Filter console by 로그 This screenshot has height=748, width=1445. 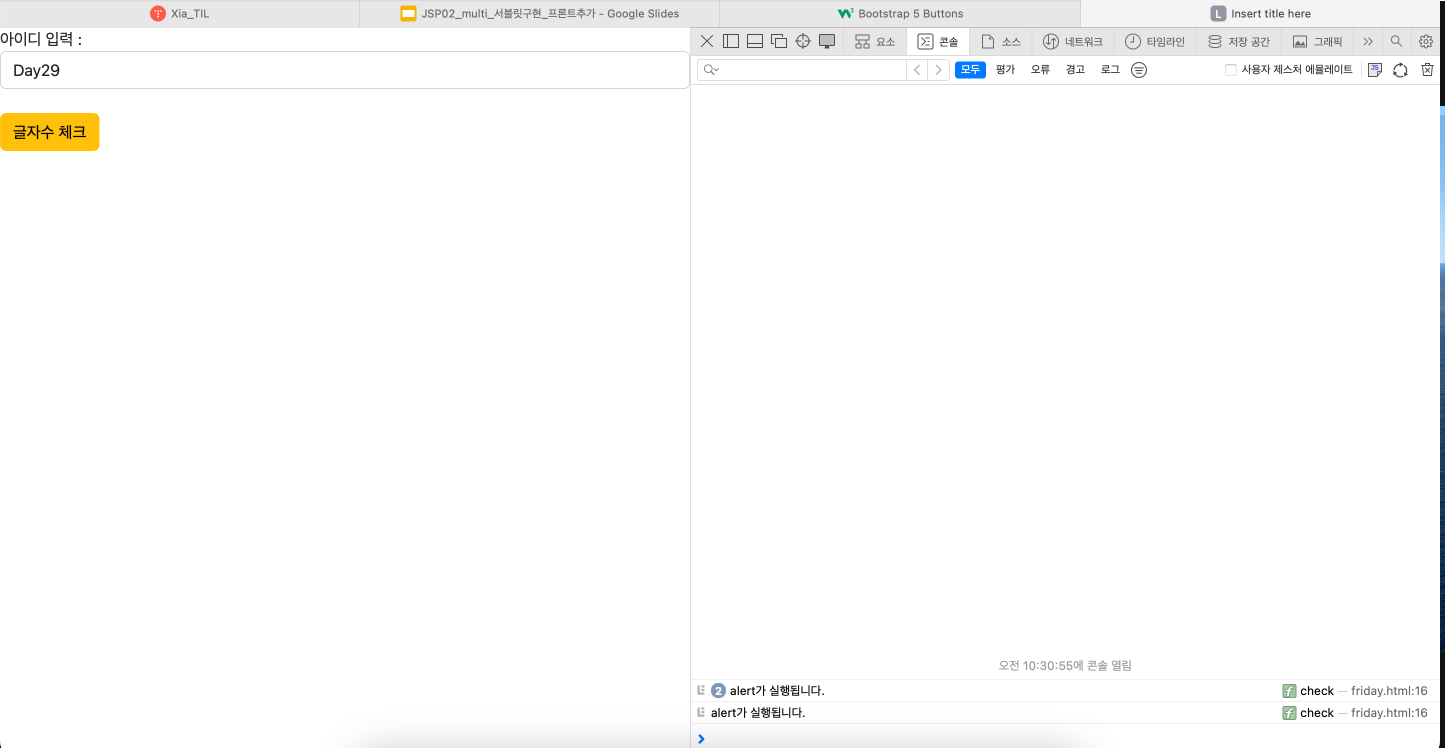point(1110,70)
